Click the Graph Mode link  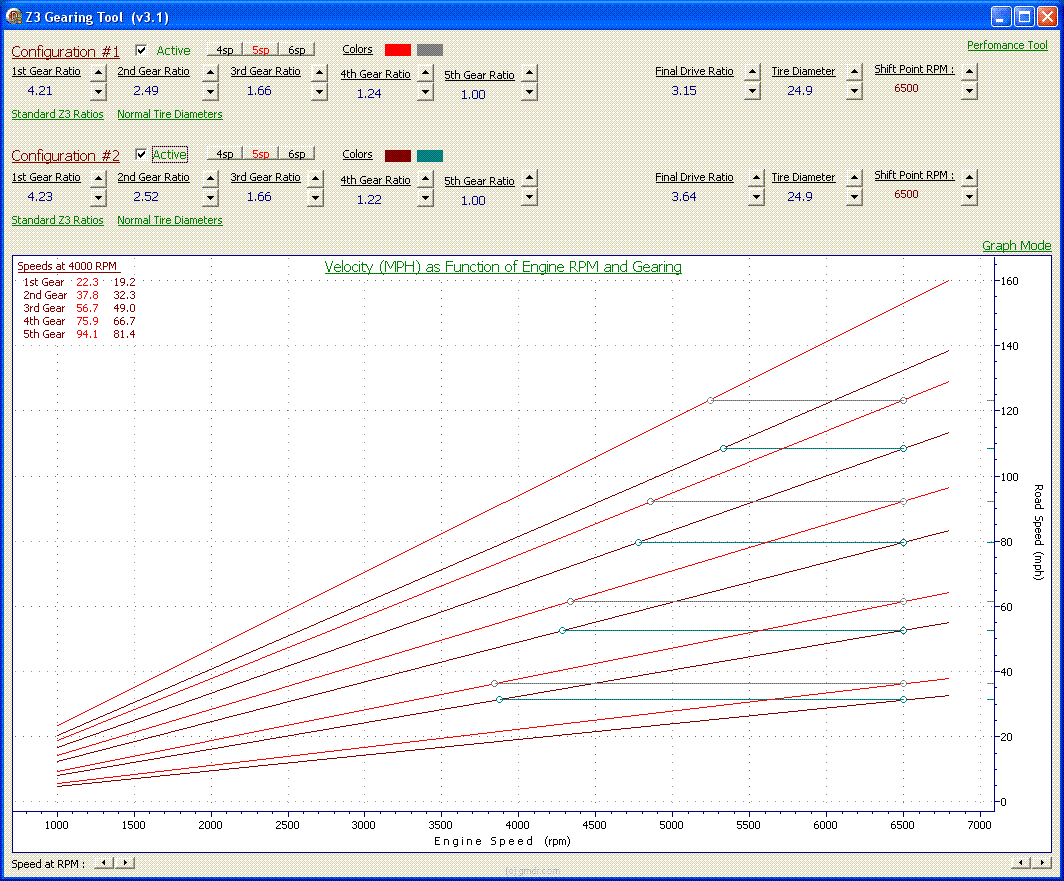point(1016,246)
